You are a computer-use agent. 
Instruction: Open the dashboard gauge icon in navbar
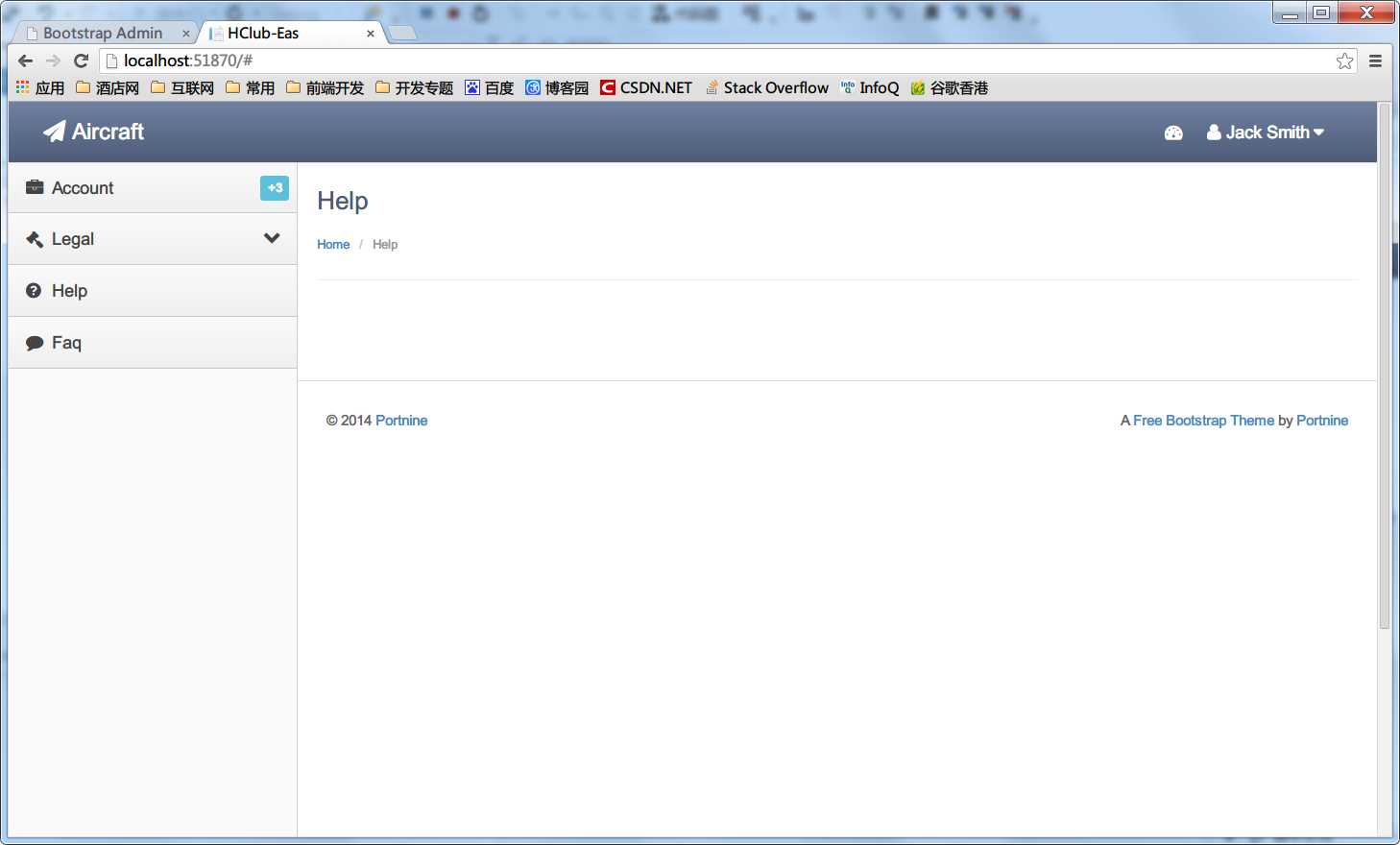(1173, 133)
